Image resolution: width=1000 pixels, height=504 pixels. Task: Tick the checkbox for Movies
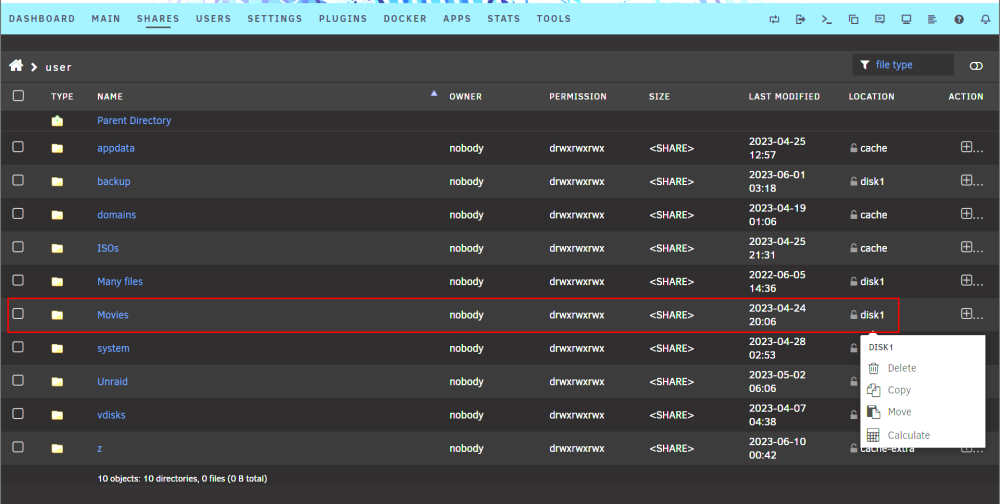[18, 313]
